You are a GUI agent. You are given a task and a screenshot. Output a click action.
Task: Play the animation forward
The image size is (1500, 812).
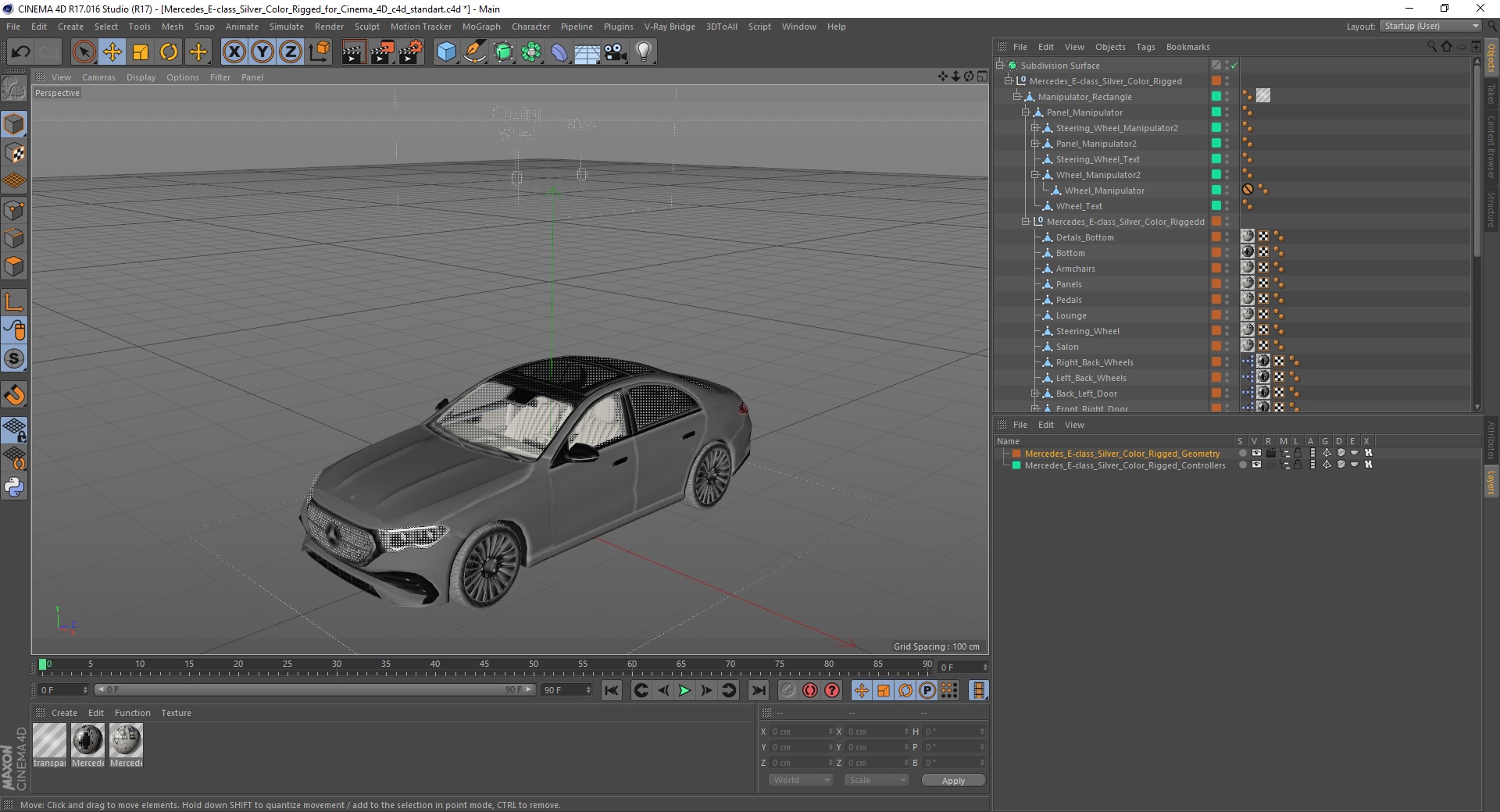coord(684,690)
